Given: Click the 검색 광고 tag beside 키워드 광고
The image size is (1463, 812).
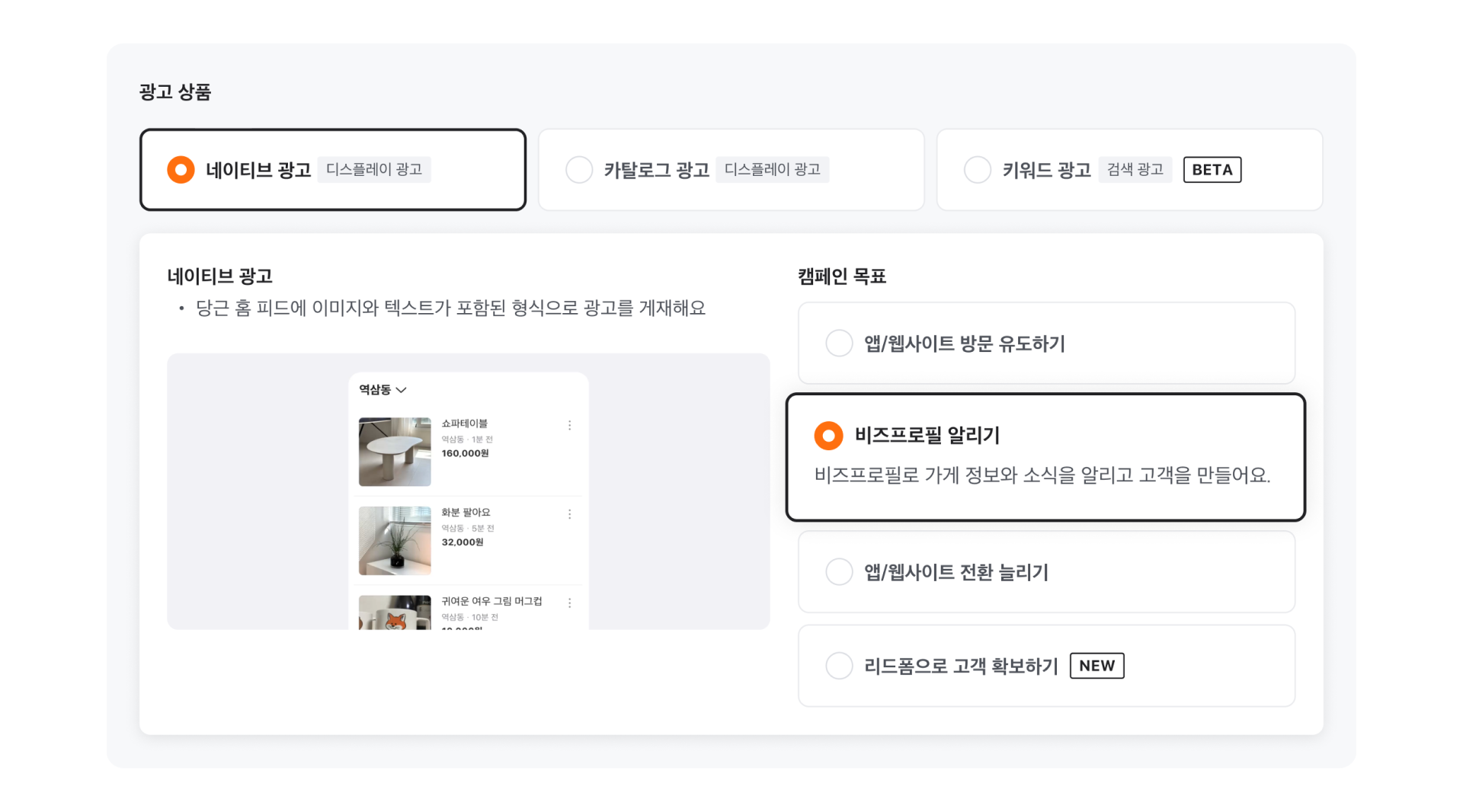Looking at the screenshot, I should 1135,170.
